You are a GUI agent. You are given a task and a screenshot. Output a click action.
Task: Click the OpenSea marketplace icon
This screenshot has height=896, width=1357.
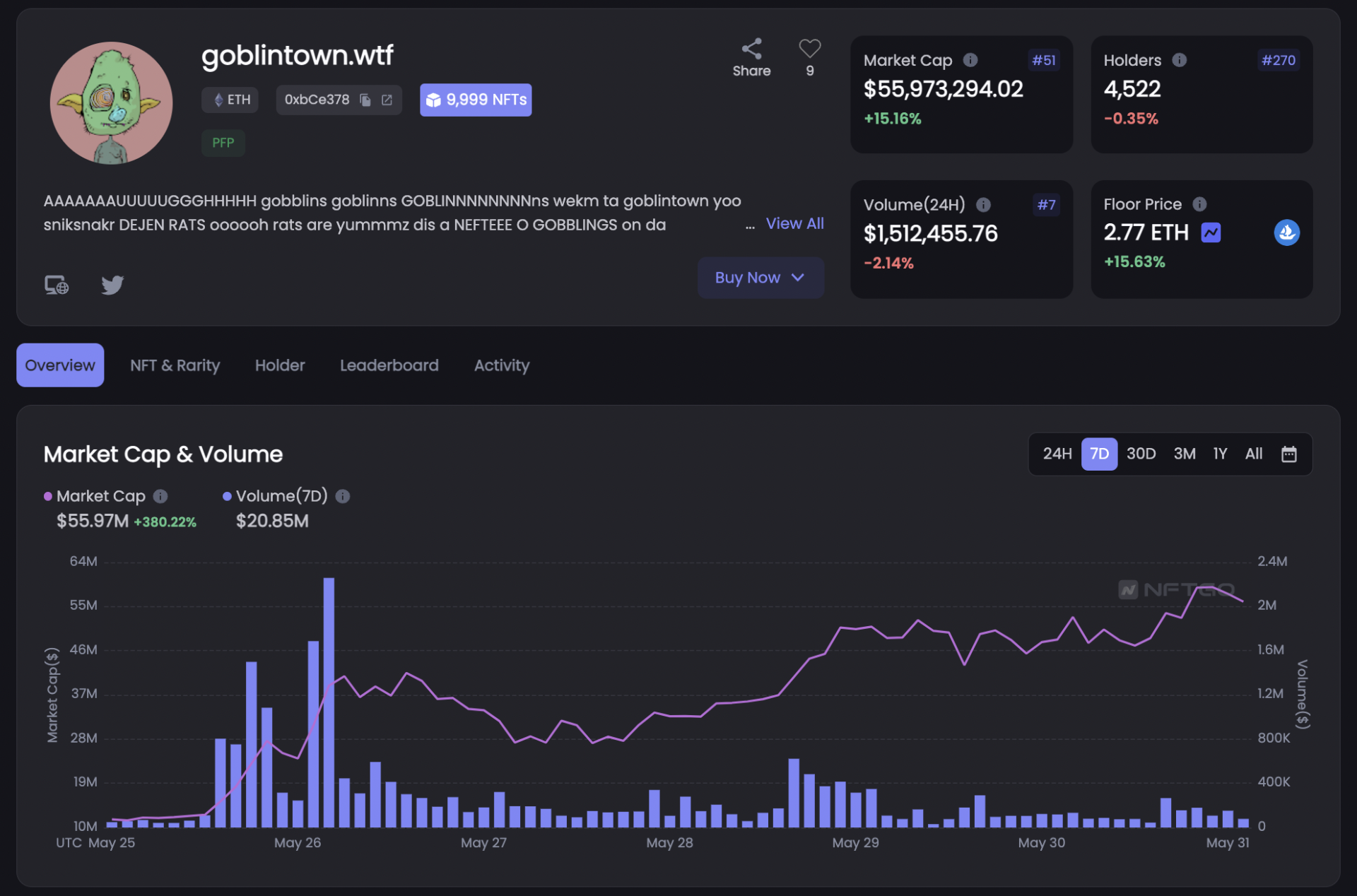[x=1286, y=232]
